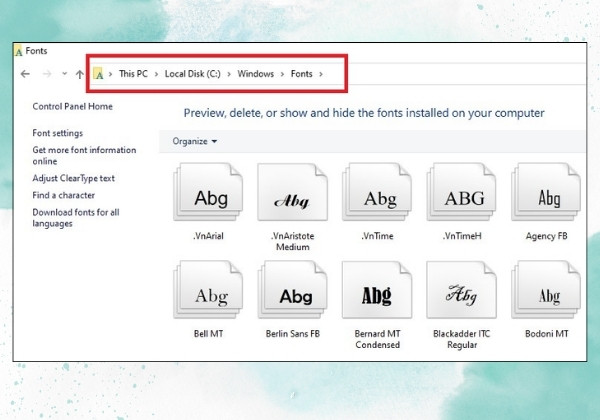600x420 pixels.
Task: Click the Bodoni MT name label
Action: [x=546, y=334]
